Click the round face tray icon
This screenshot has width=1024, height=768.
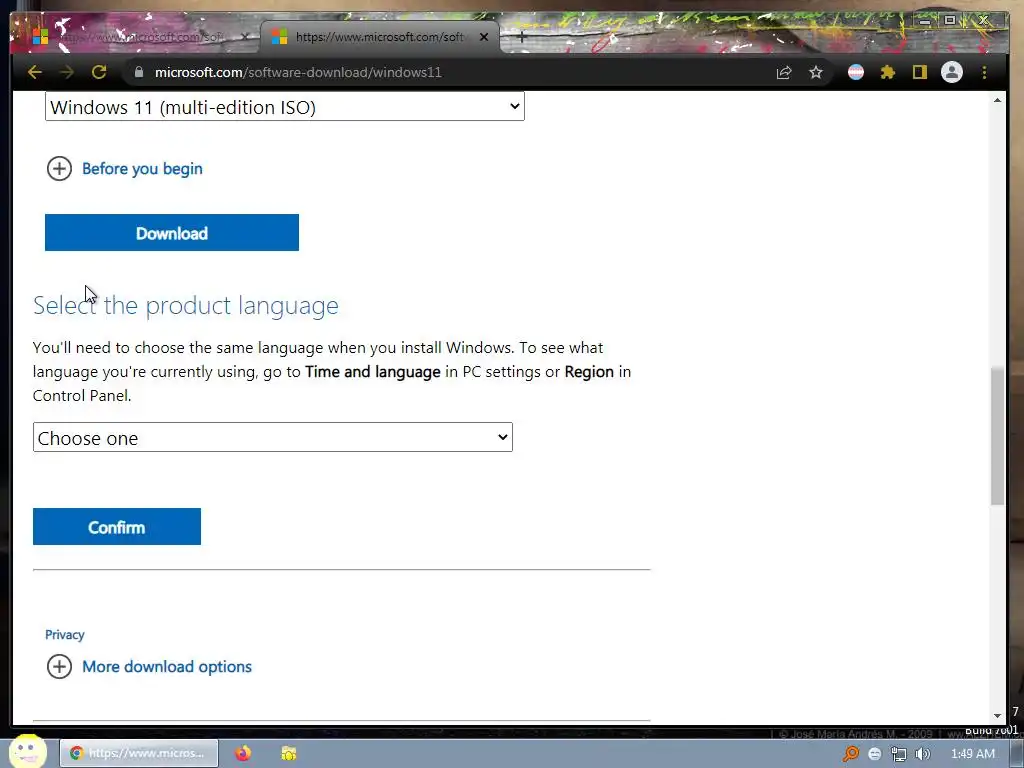(875, 754)
